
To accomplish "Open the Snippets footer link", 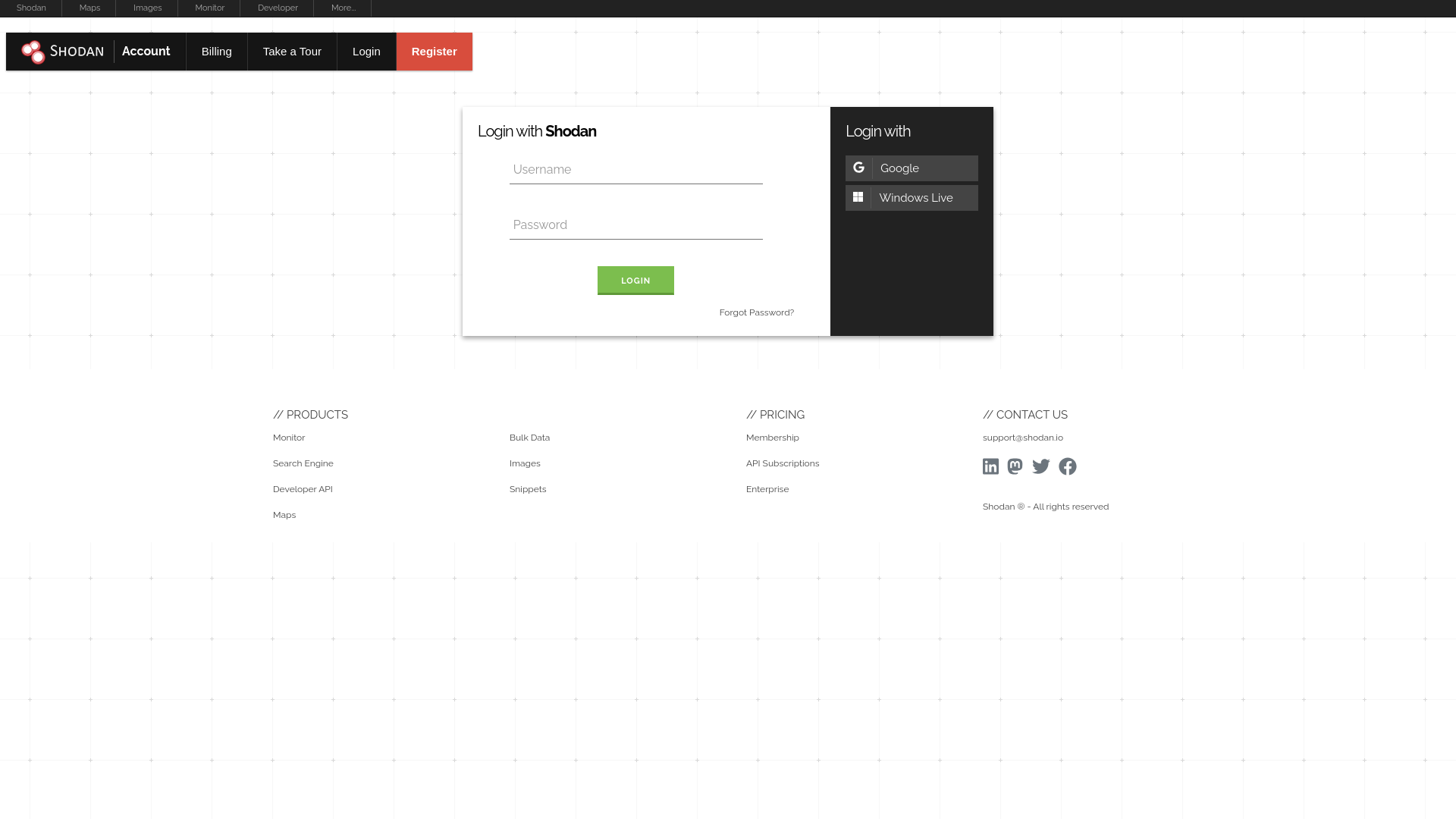I will (528, 489).
